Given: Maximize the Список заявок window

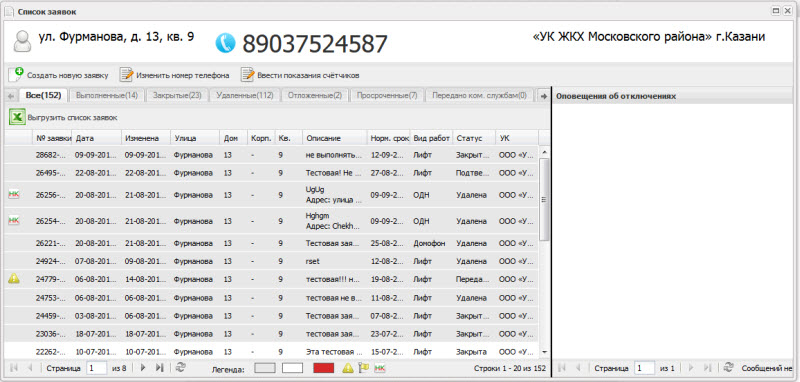Looking at the screenshot, I should [x=776, y=11].
